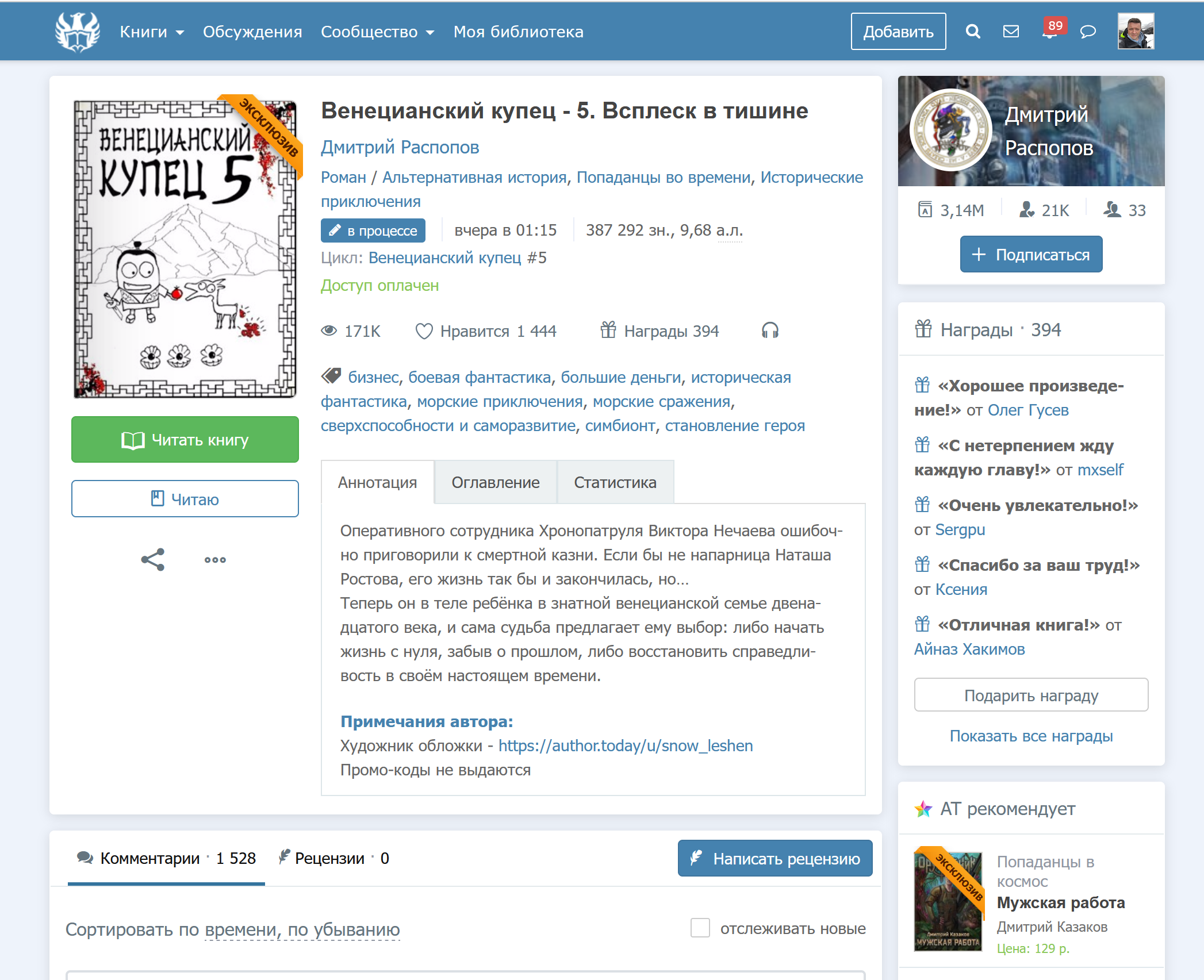The image size is (1204, 980).
Task: Click the search magnifier icon
Action: tap(973, 32)
